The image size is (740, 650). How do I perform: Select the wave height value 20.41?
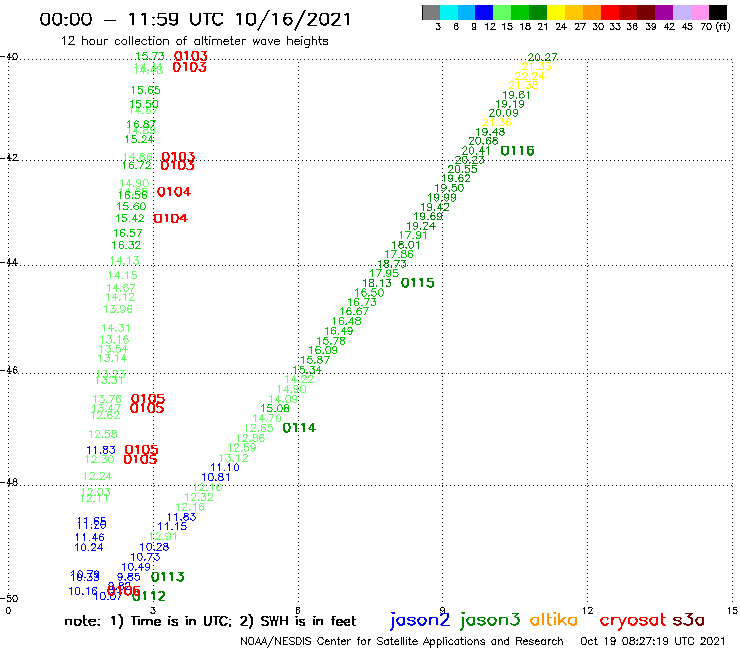476,151
